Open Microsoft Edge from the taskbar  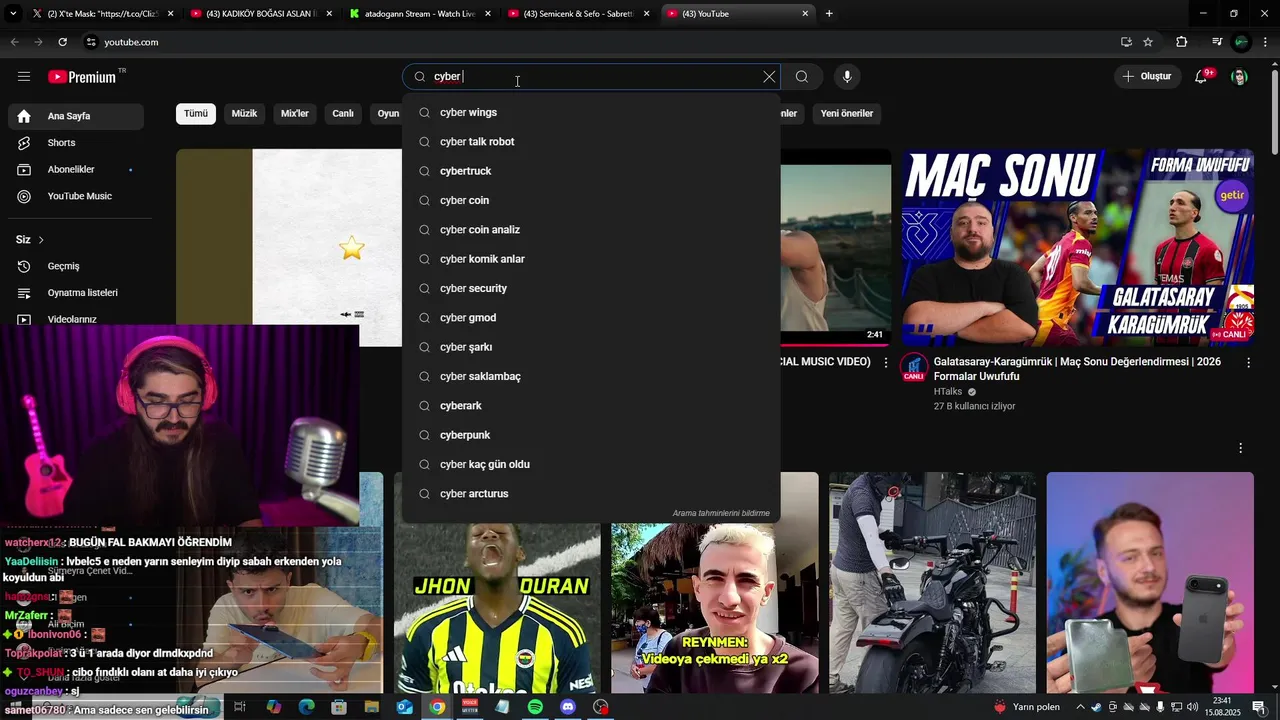(x=306, y=707)
